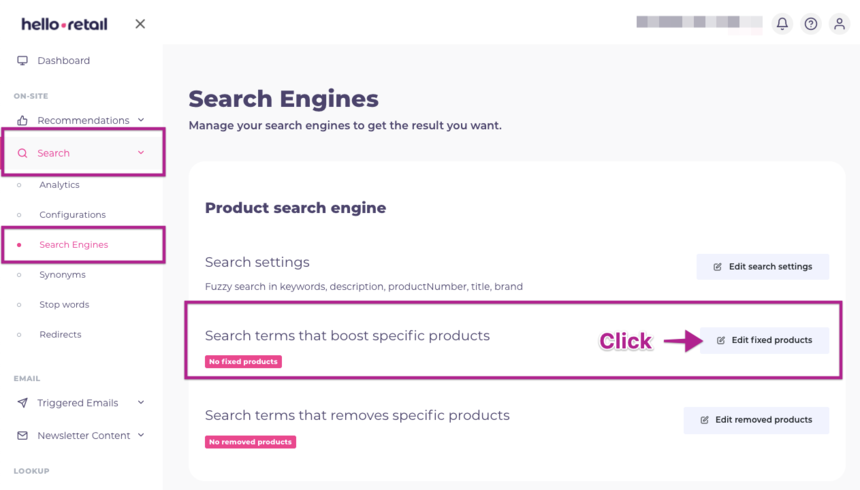Open the Analytics submenu item

[59, 185]
